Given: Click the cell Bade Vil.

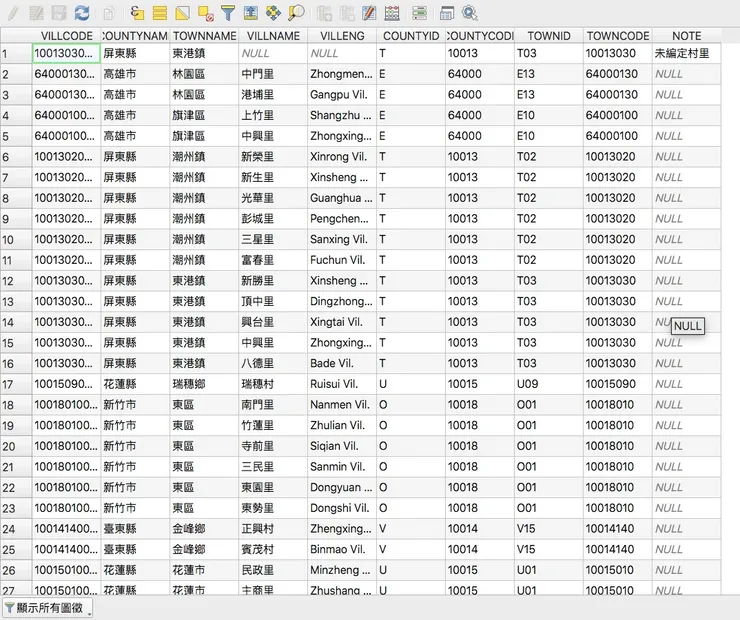Looking at the screenshot, I should tap(342, 363).
